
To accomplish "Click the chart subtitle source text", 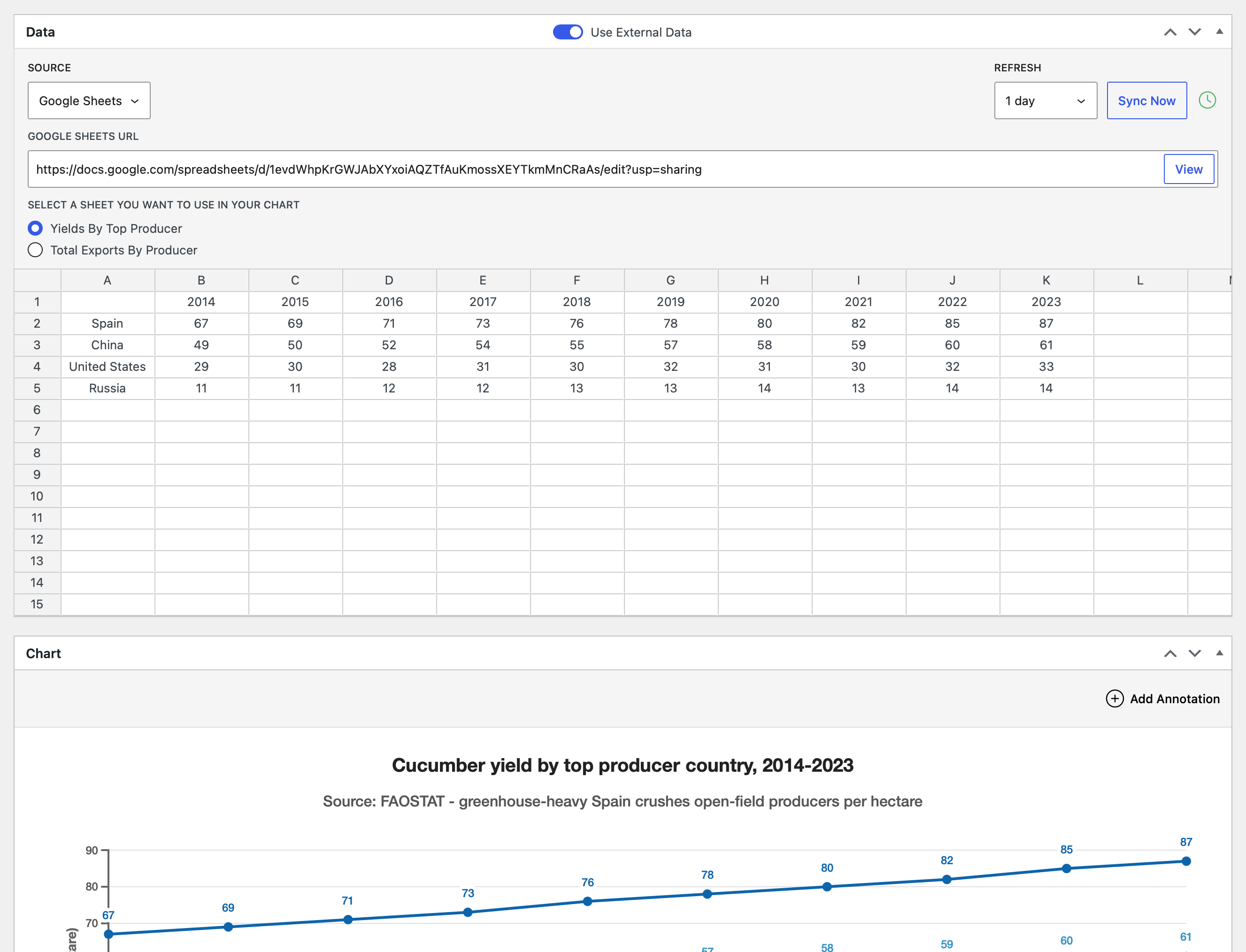I will coord(623,801).
